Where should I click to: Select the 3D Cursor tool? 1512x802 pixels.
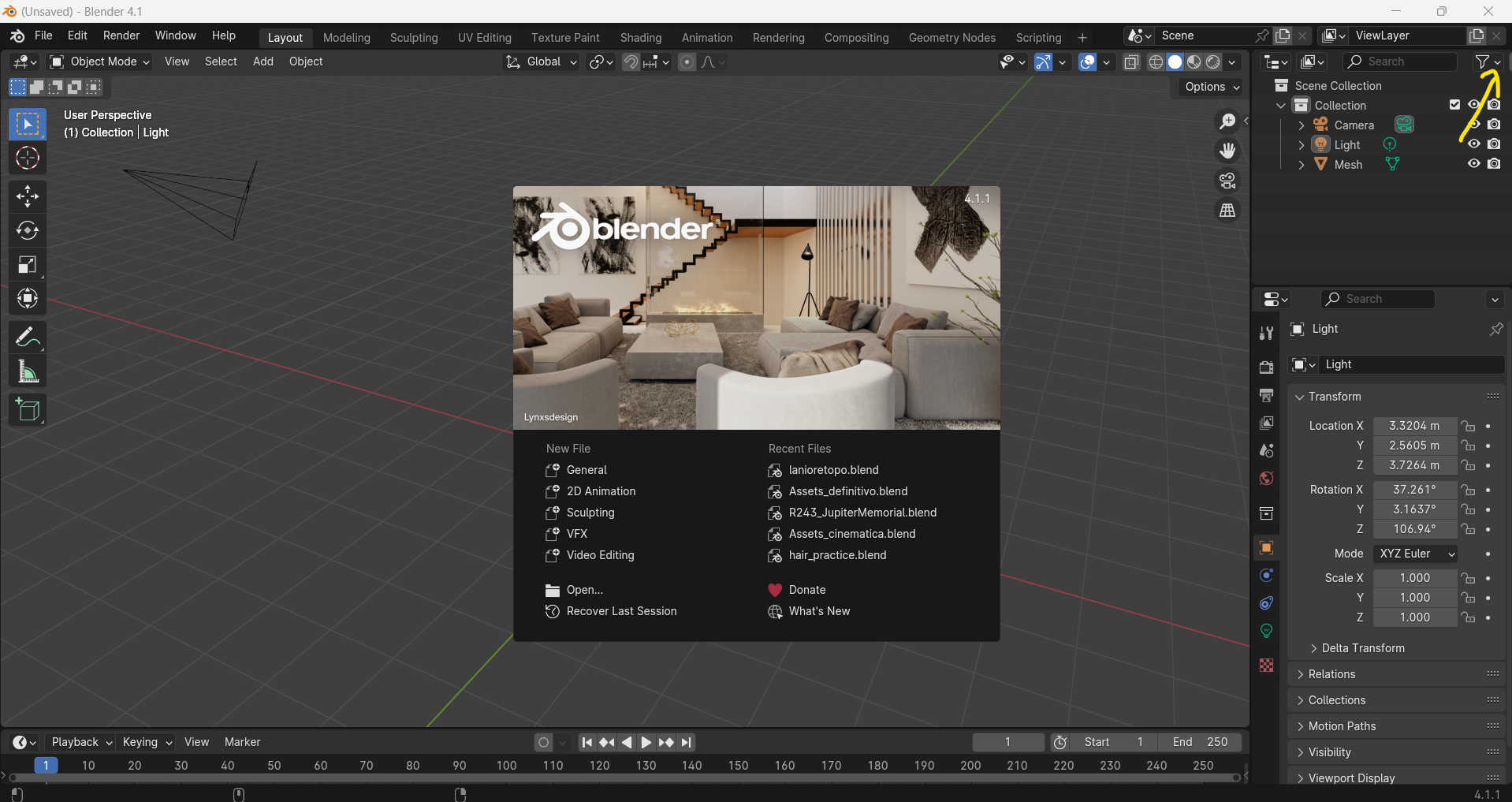coord(28,159)
